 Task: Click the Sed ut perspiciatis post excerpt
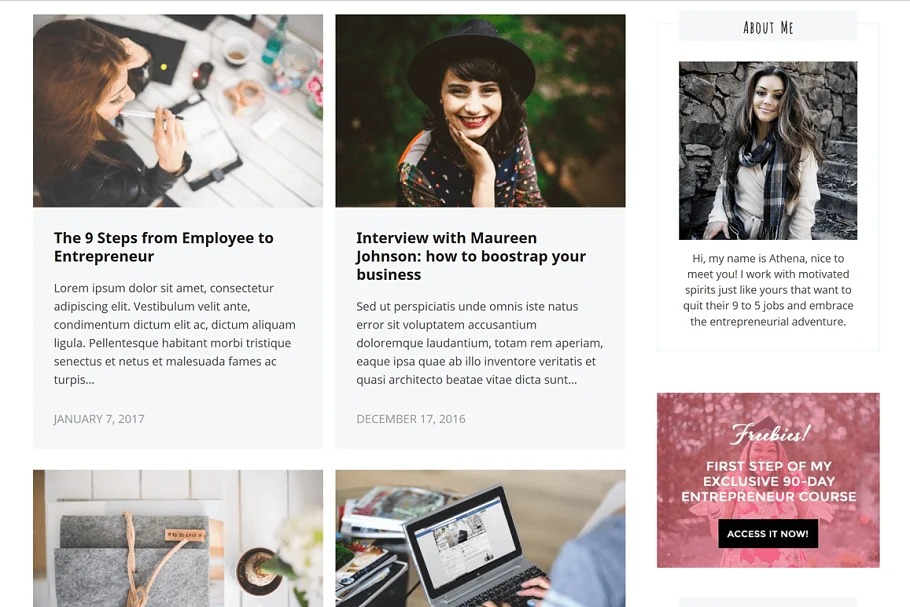(x=480, y=343)
